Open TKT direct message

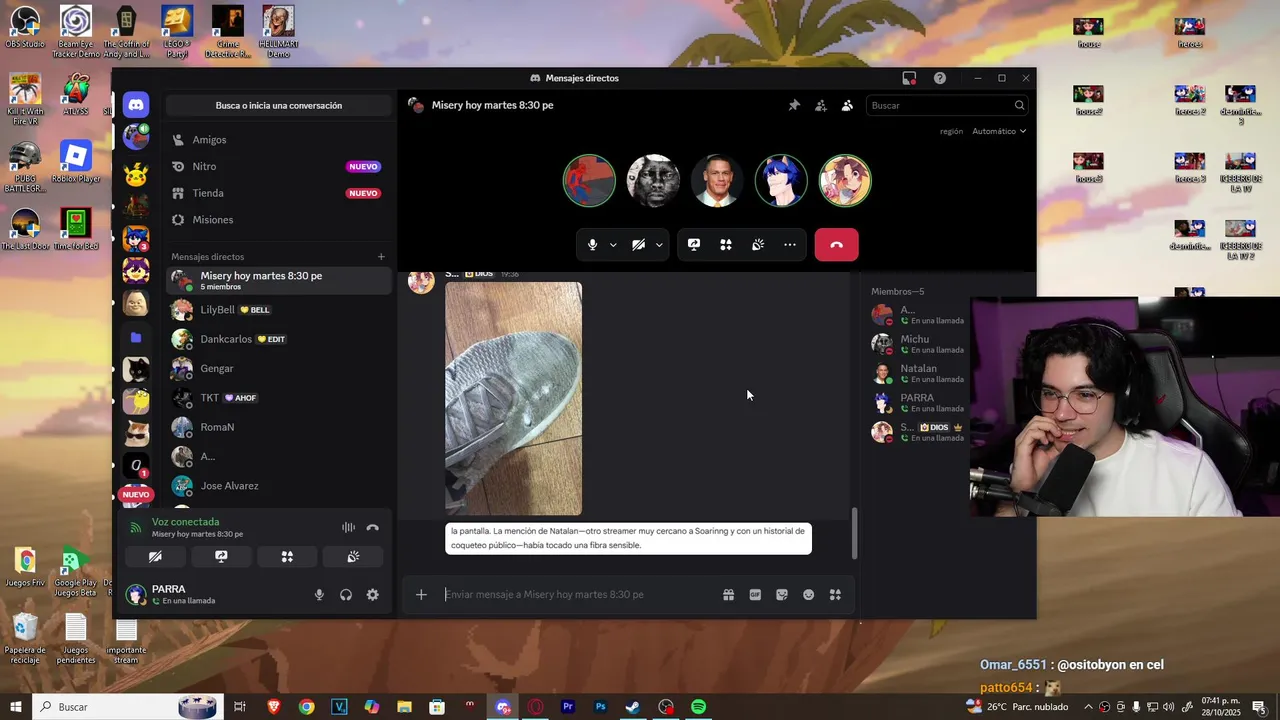(x=278, y=398)
